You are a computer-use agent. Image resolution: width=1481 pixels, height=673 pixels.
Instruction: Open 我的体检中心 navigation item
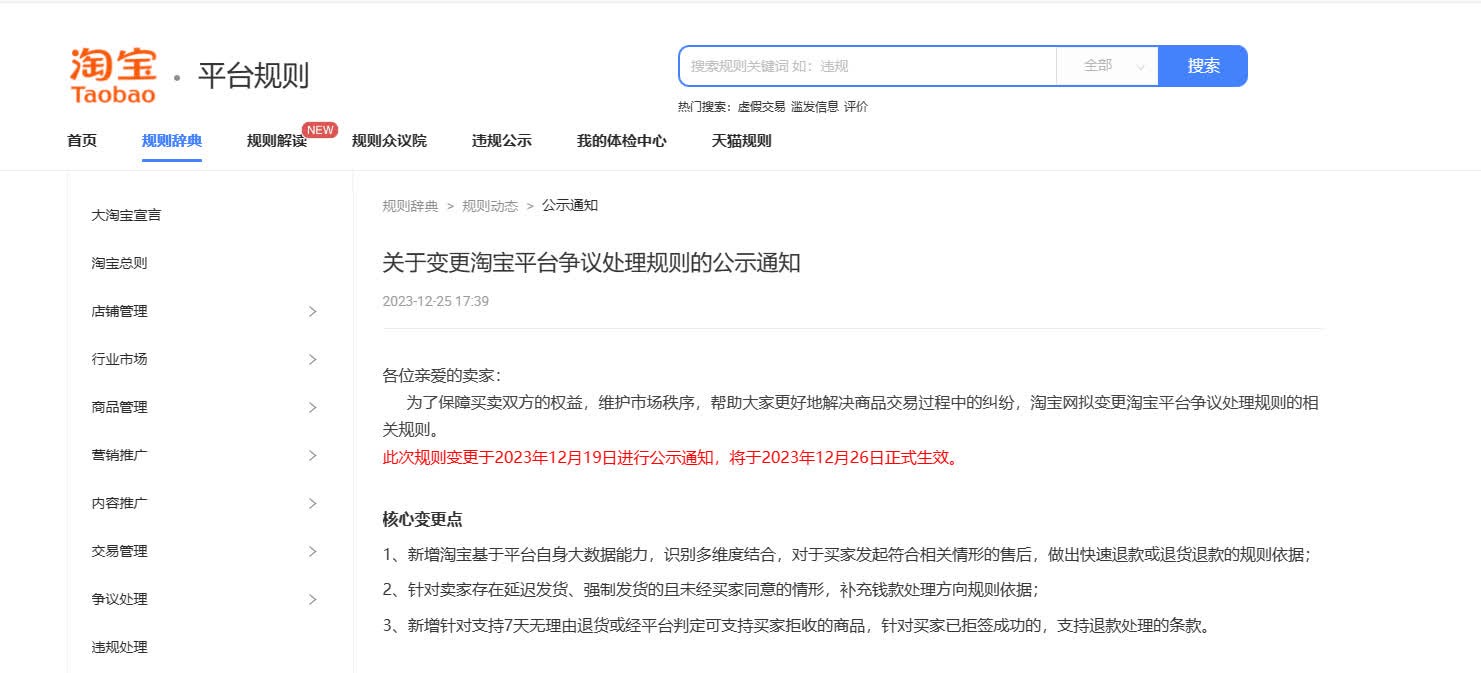click(621, 141)
